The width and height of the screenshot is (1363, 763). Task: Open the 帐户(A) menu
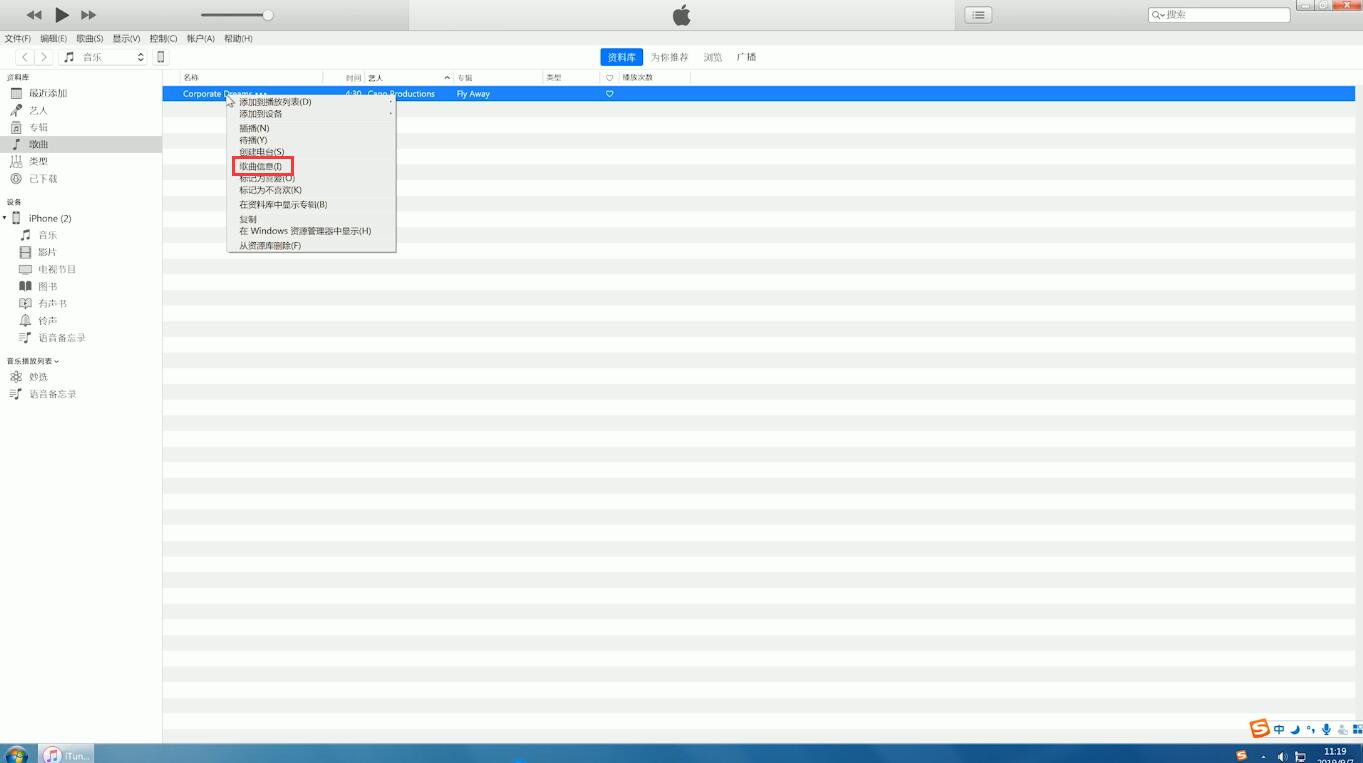click(x=200, y=39)
